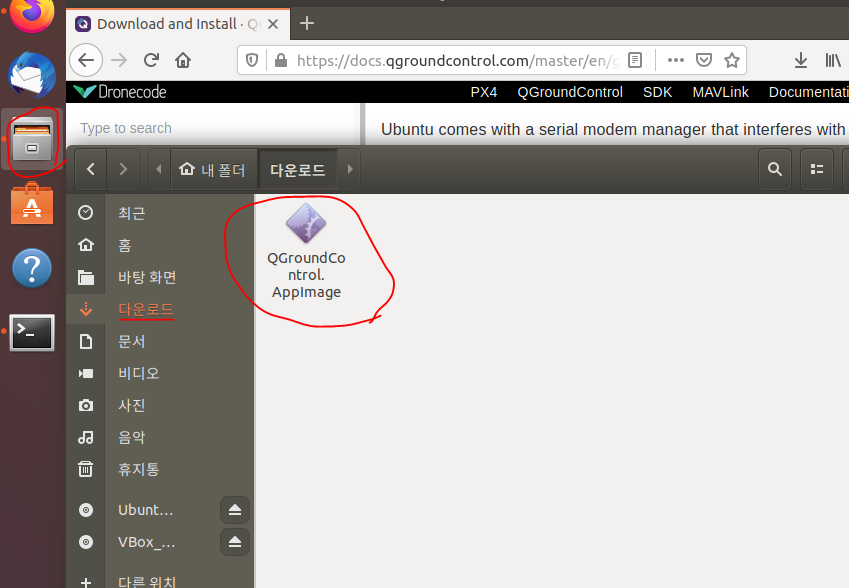Open Ubuntu Software from the dock

pyautogui.click(x=32, y=204)
